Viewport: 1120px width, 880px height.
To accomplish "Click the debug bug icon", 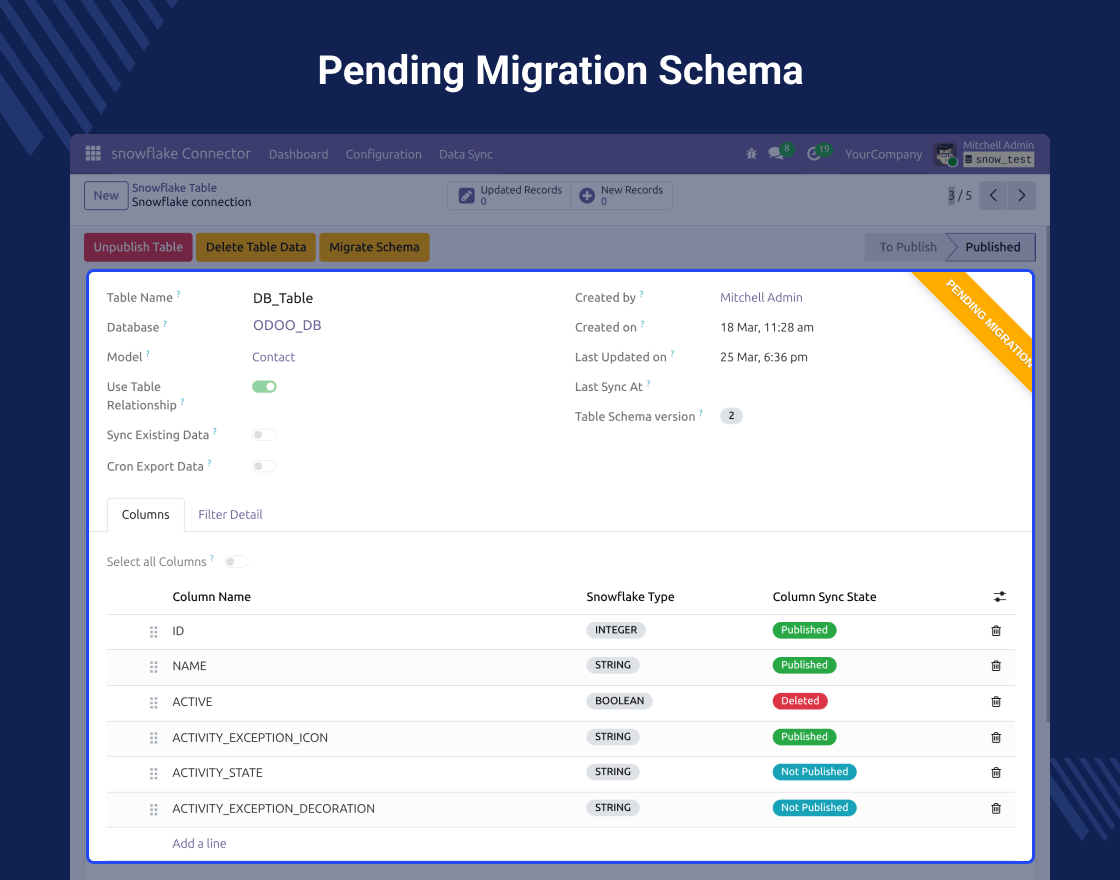I will pyautogui.click(x=751, y=154).
